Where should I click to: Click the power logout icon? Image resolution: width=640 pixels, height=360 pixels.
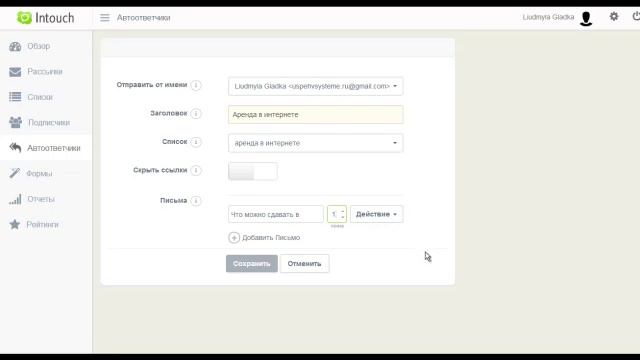pos(636,17)
